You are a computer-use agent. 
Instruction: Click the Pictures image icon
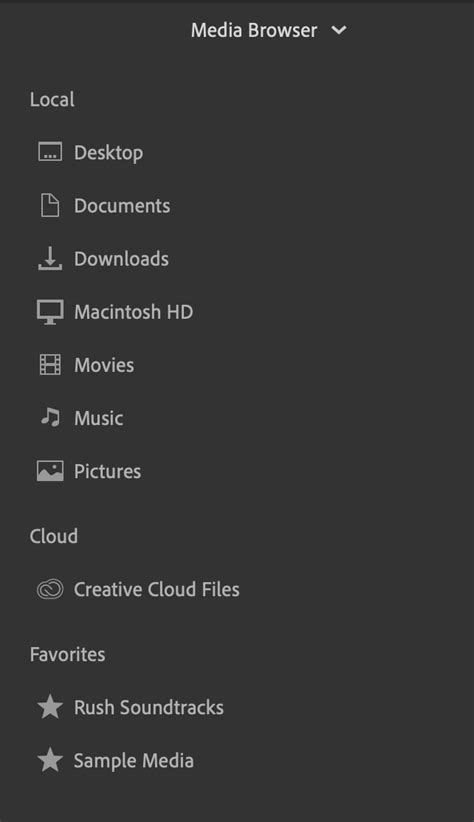coord(50,471)
